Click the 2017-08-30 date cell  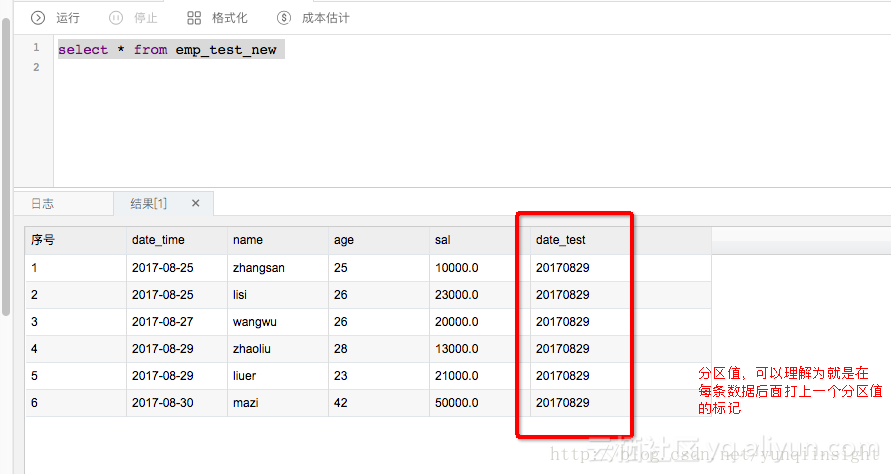[x=177, y=403]
